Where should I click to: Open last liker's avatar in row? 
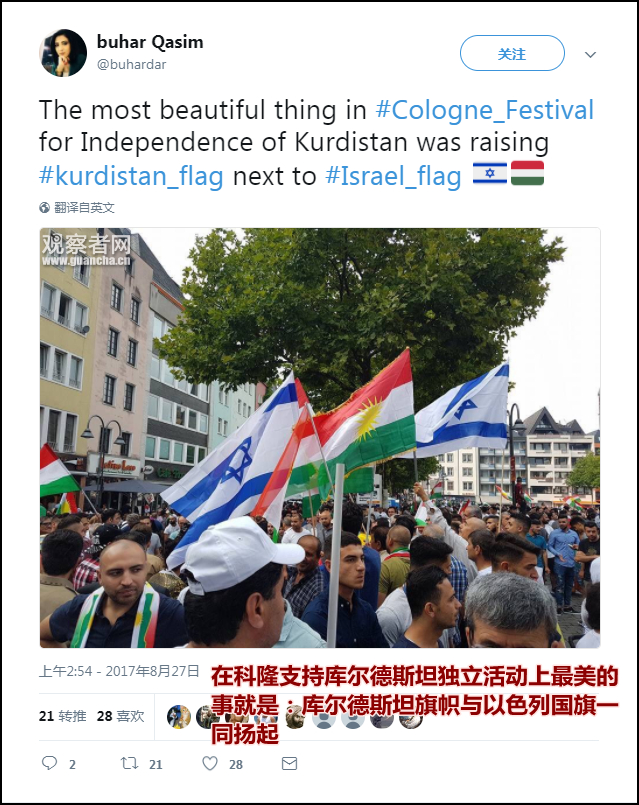[x=411, y=717]
